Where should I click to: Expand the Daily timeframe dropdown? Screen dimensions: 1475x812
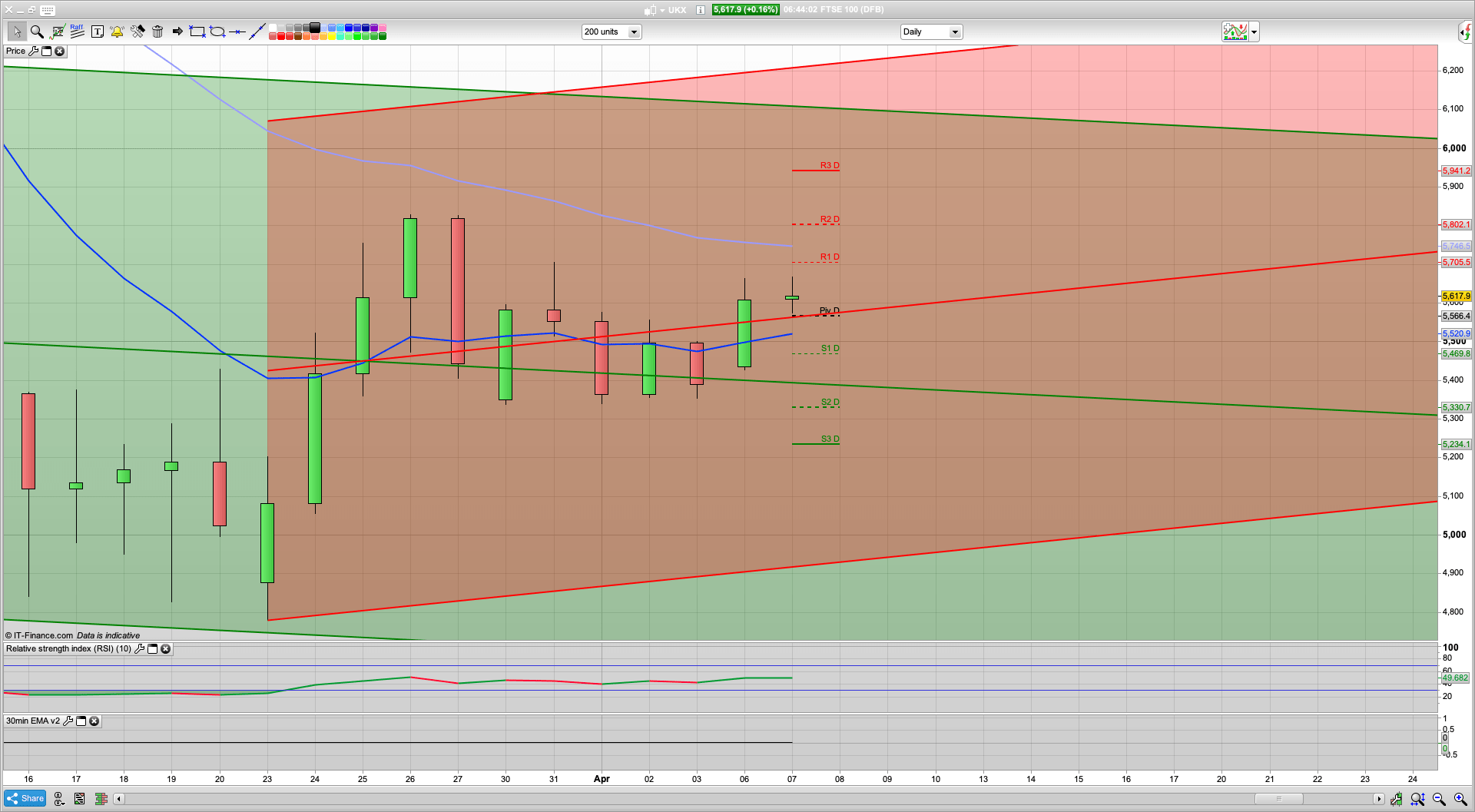tap(955, 32)
